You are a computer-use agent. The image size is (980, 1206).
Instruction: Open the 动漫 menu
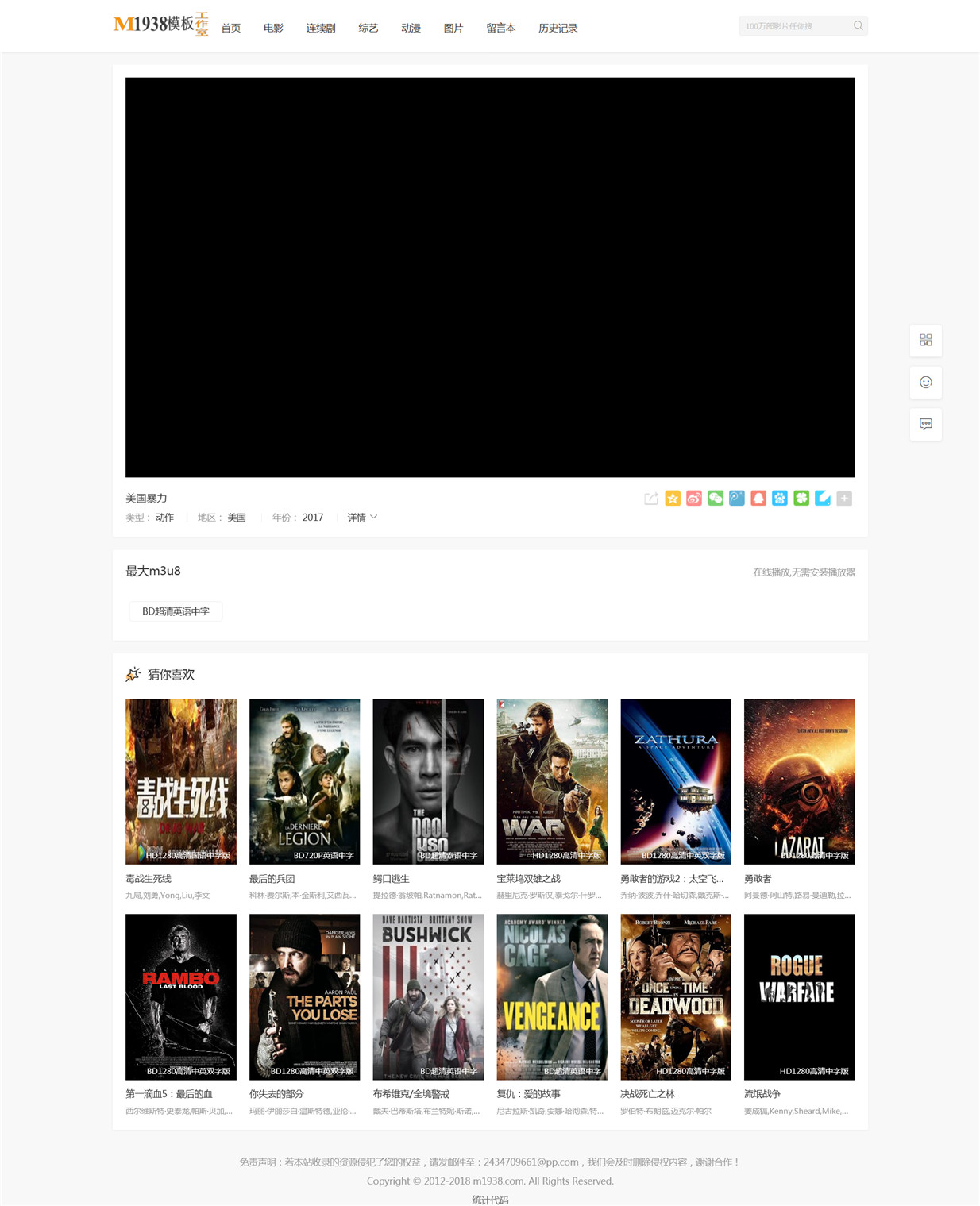(x=411, y=28)
